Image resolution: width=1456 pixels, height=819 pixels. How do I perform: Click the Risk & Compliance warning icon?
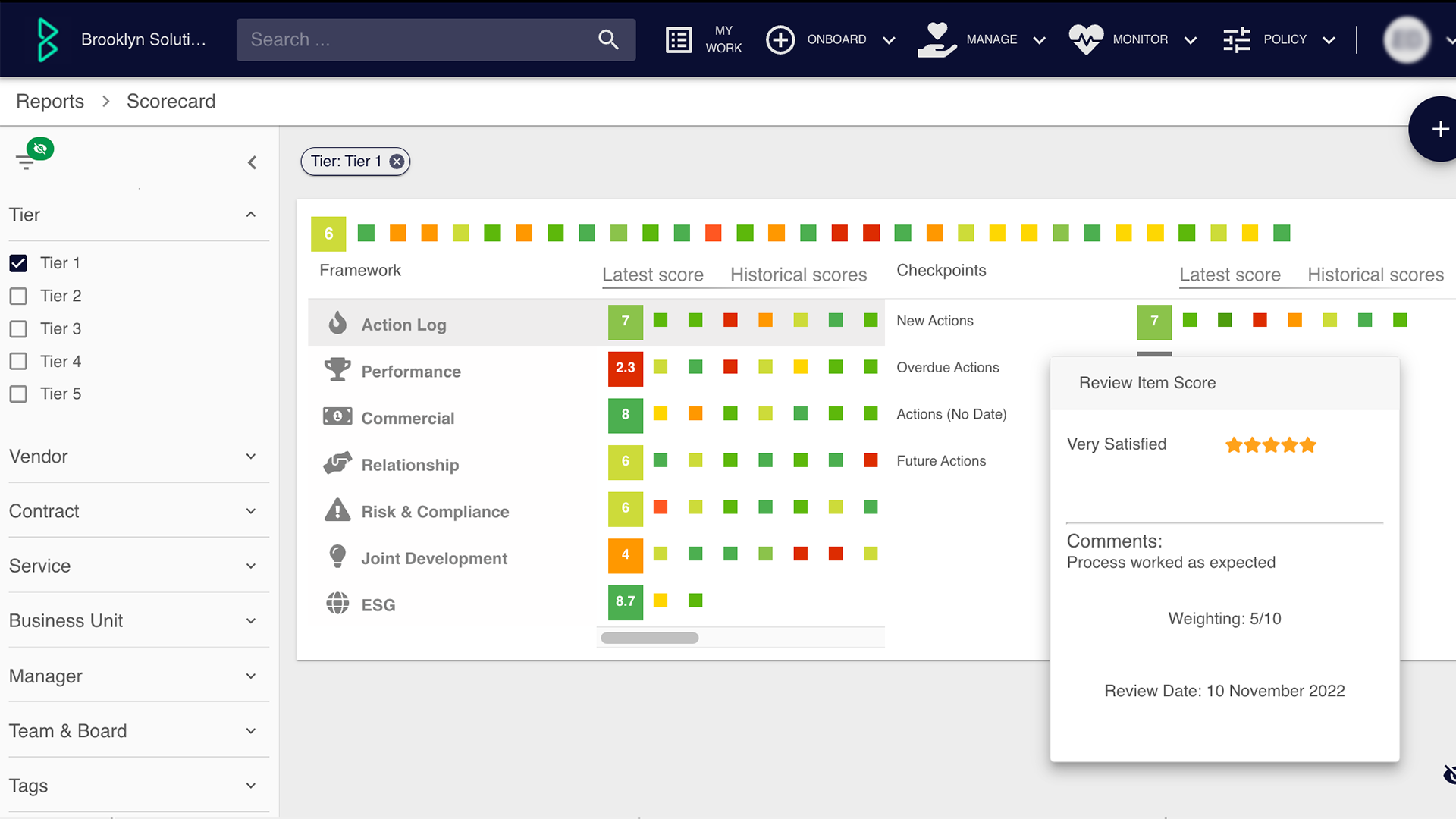[337, 510]
